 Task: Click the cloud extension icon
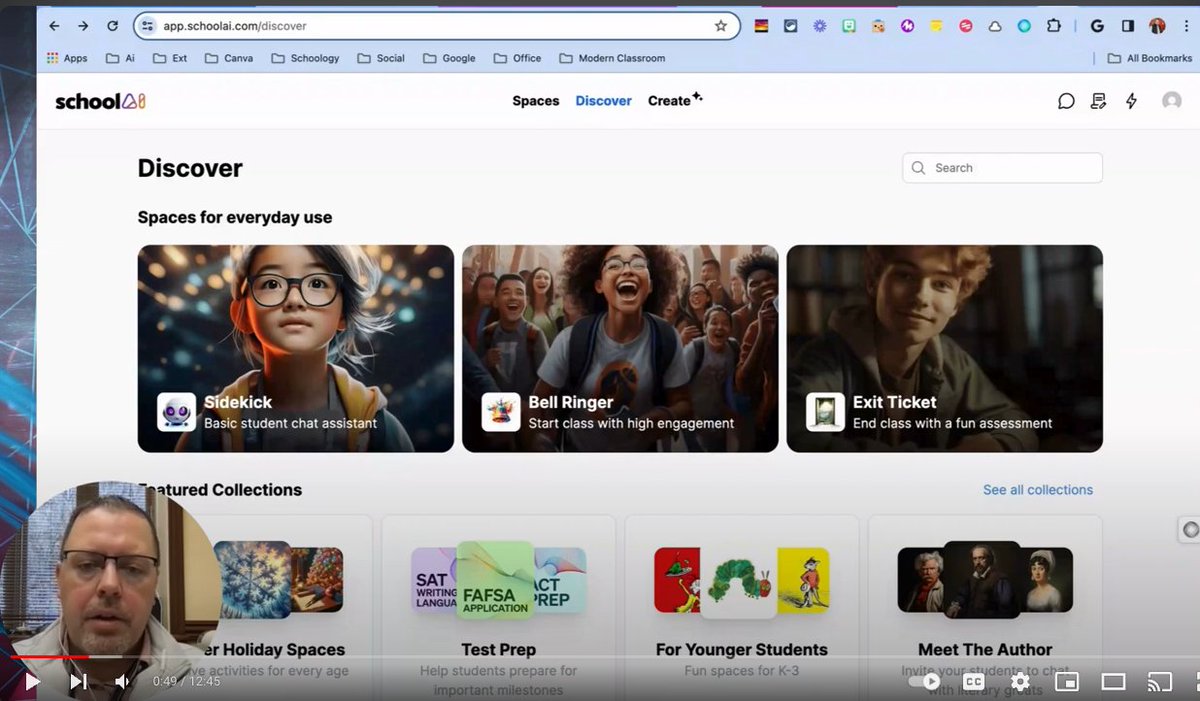(995, 26)
